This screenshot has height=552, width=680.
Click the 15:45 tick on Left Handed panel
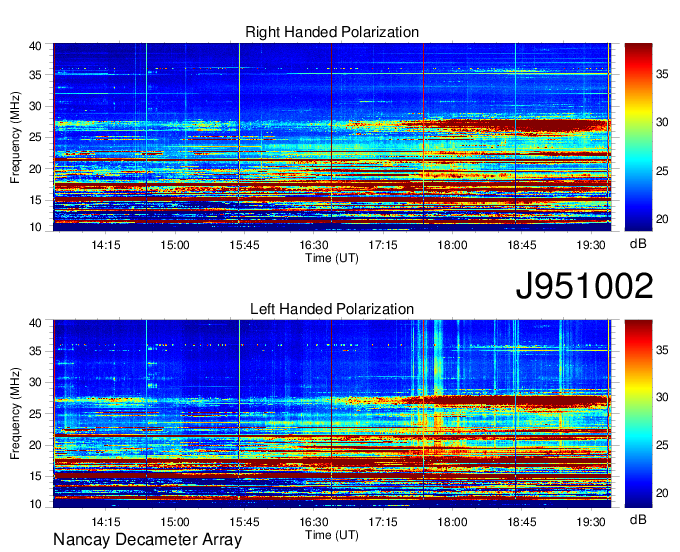click(244, 522)
